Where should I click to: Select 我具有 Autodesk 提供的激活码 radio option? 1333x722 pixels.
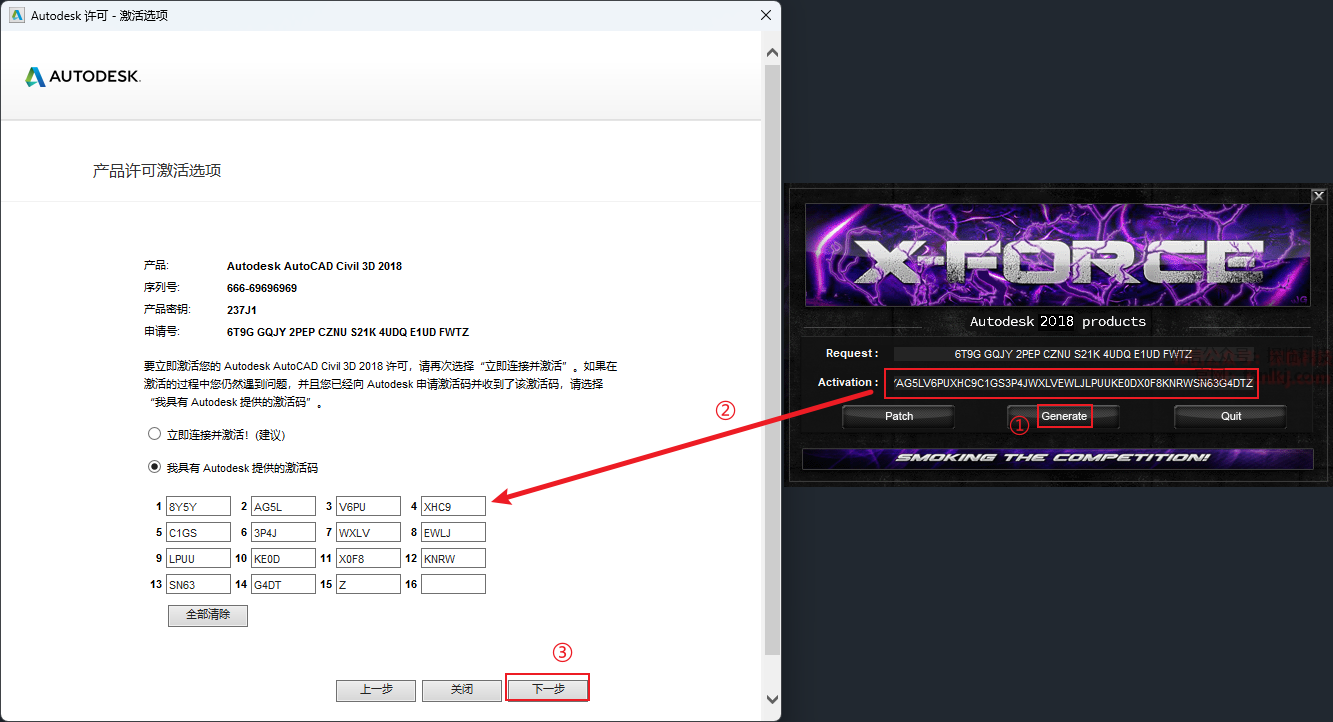154,467
